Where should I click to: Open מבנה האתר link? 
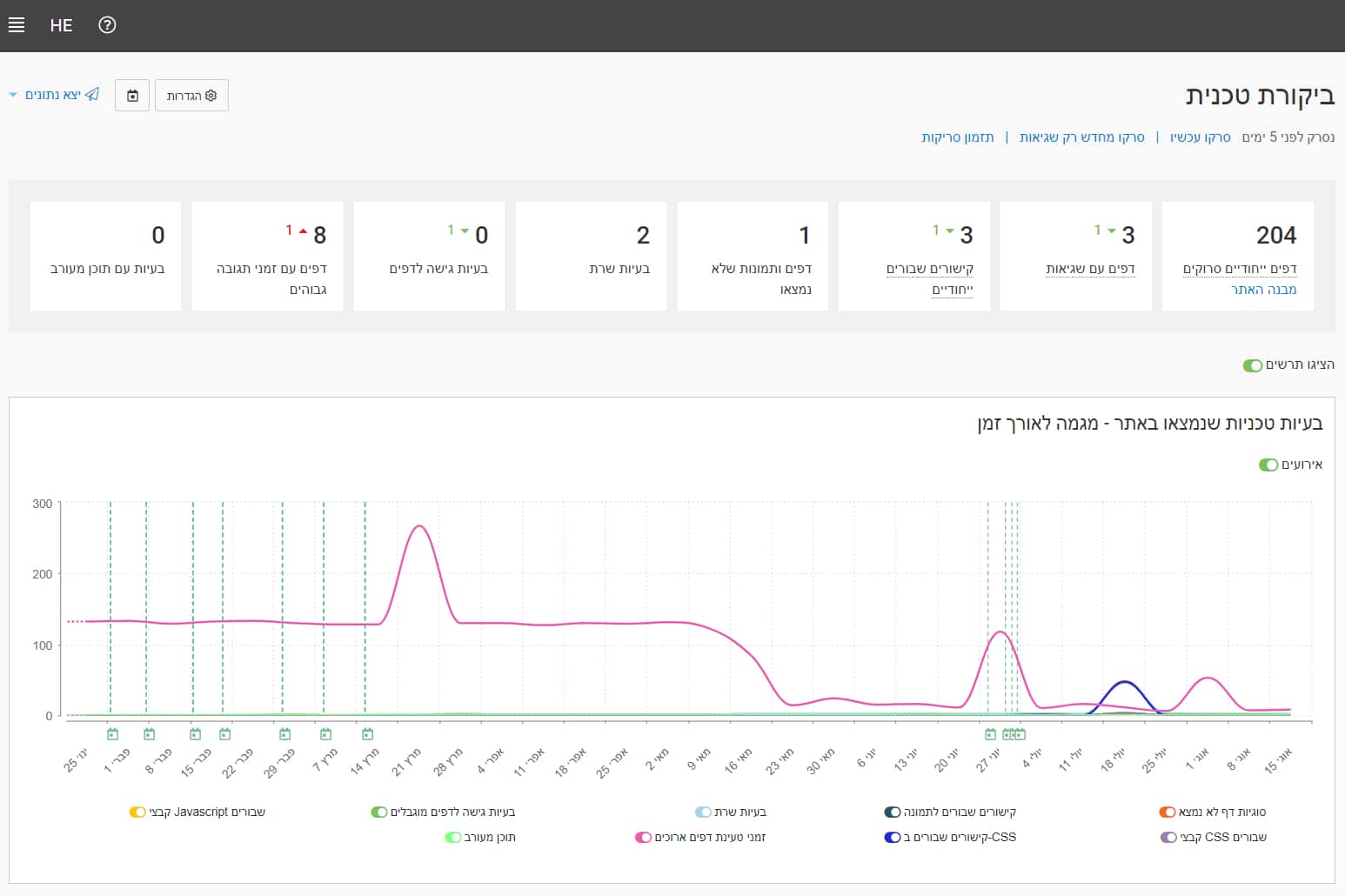coord(1263,290)
